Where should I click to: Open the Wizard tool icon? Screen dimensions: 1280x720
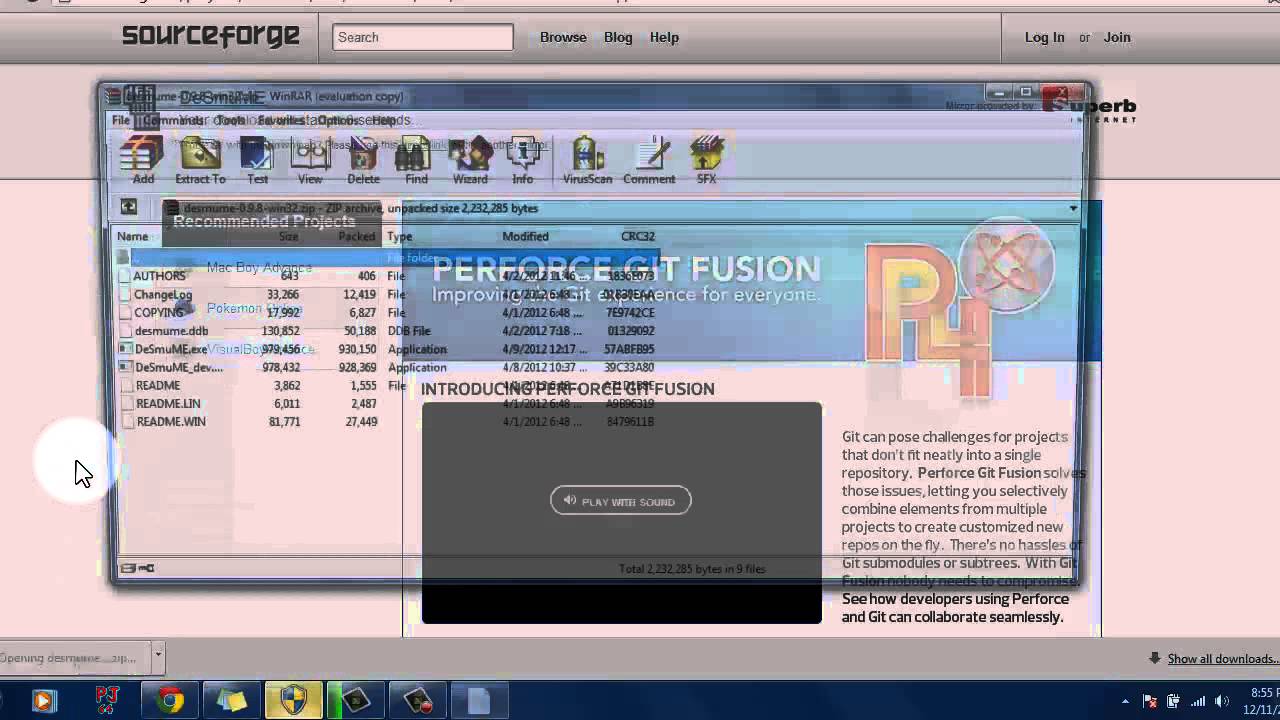470,160
